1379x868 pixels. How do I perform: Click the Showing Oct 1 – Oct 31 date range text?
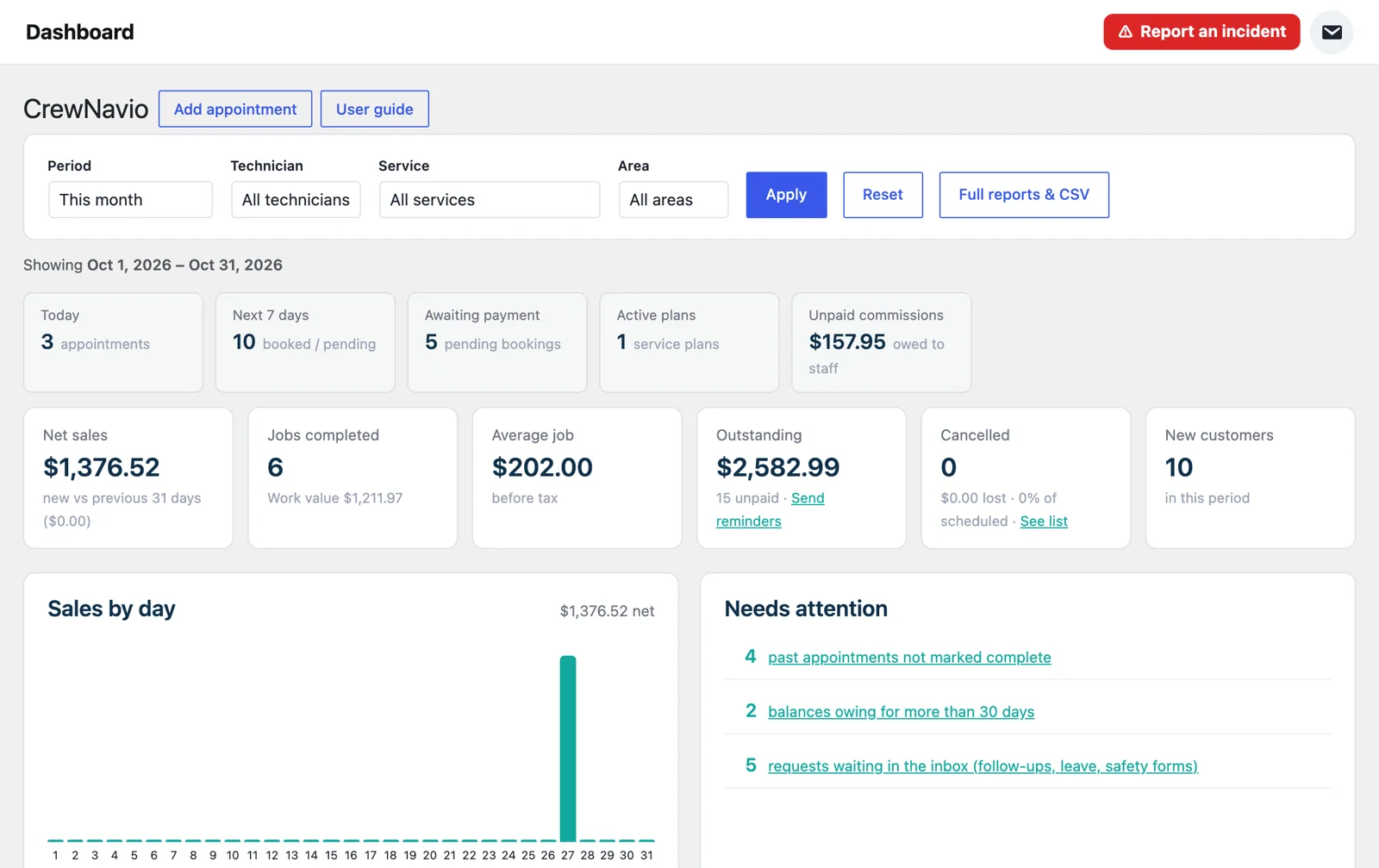pos(153,265)
